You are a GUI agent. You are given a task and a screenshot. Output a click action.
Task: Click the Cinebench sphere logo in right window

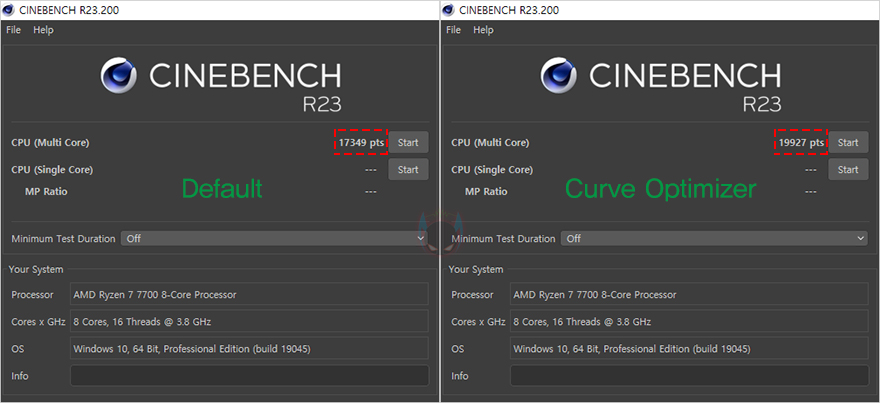[x=558, y=75]
